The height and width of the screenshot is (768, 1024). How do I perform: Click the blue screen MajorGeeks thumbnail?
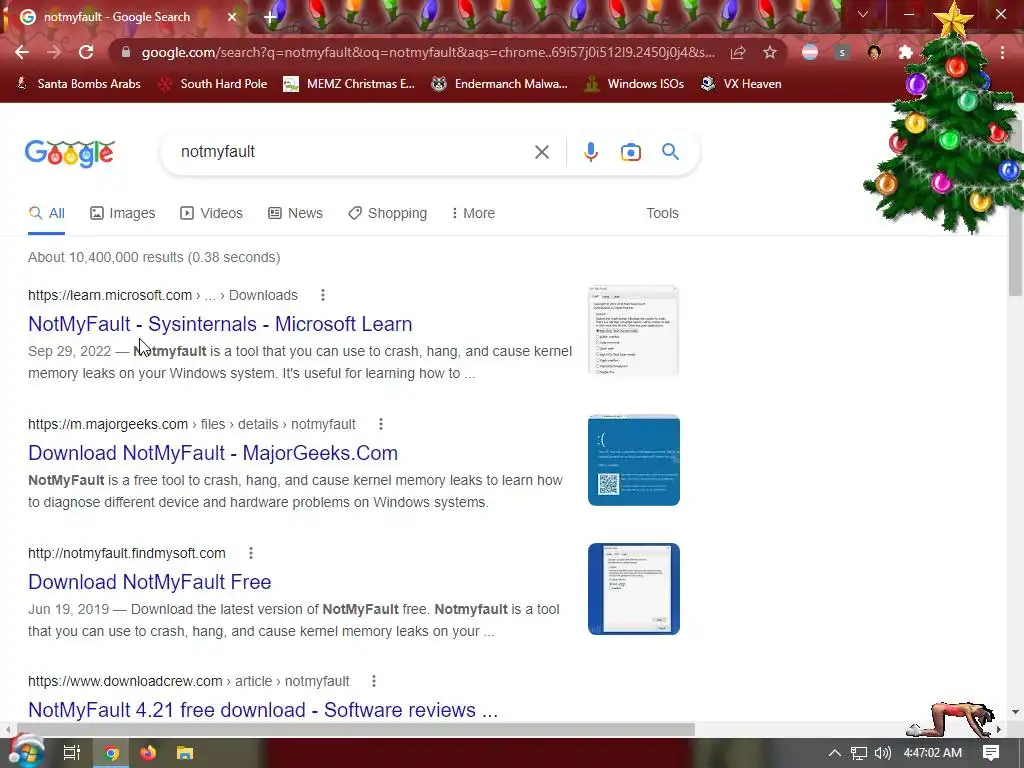pos(633,460)
